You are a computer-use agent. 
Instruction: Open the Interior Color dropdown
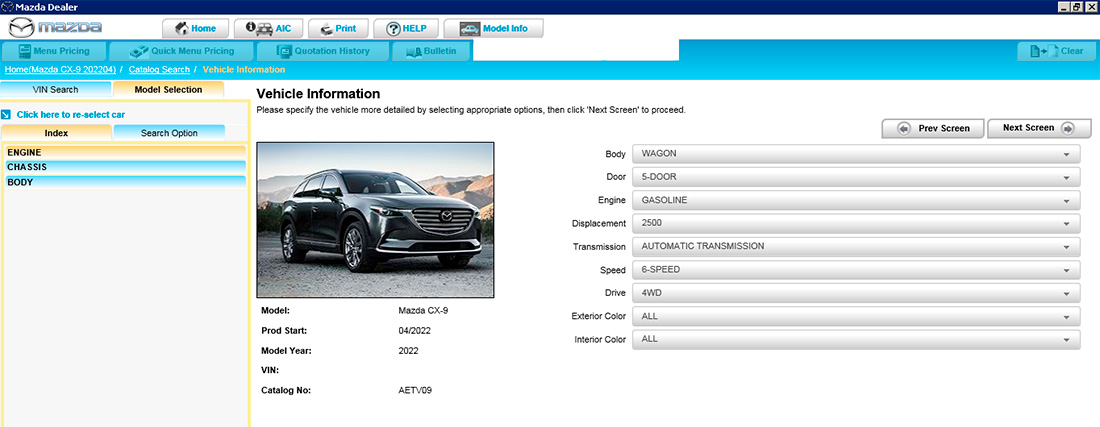point(856,339)
